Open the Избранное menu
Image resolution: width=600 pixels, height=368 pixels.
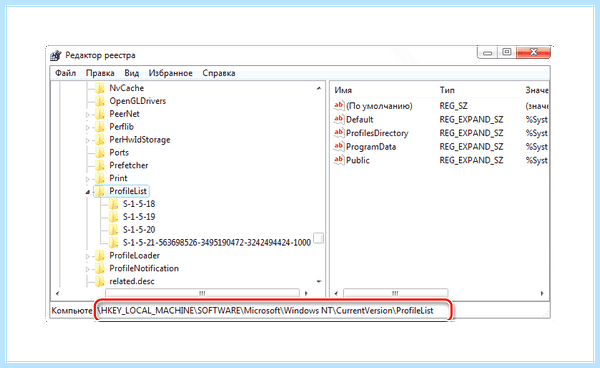[x=170, y=73]
